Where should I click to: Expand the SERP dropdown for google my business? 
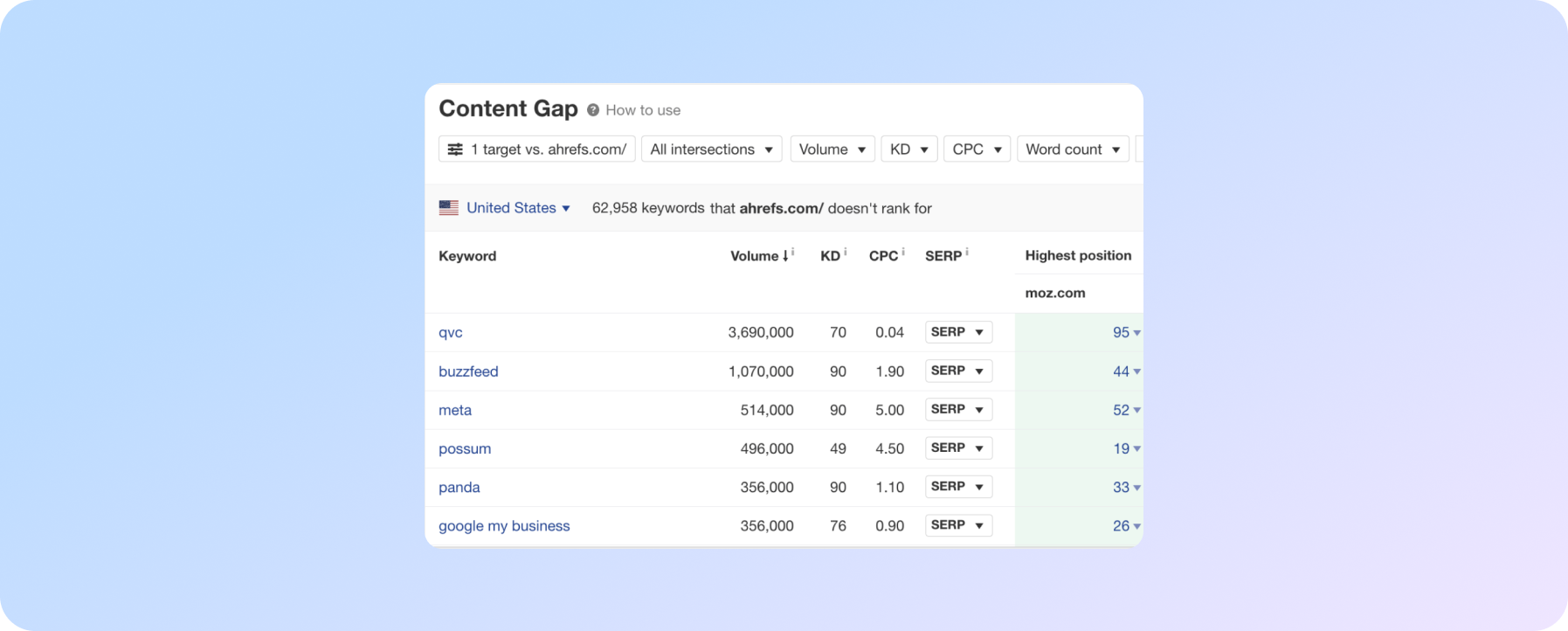958,524
